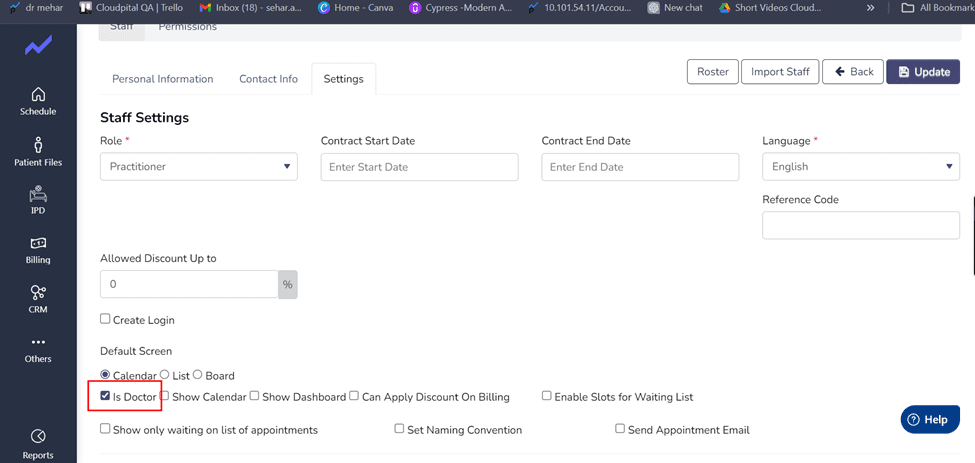Tick the Send Appointment Email checkbox
Viewport: 975px width, 463px height.
click(x=620, y=429)
